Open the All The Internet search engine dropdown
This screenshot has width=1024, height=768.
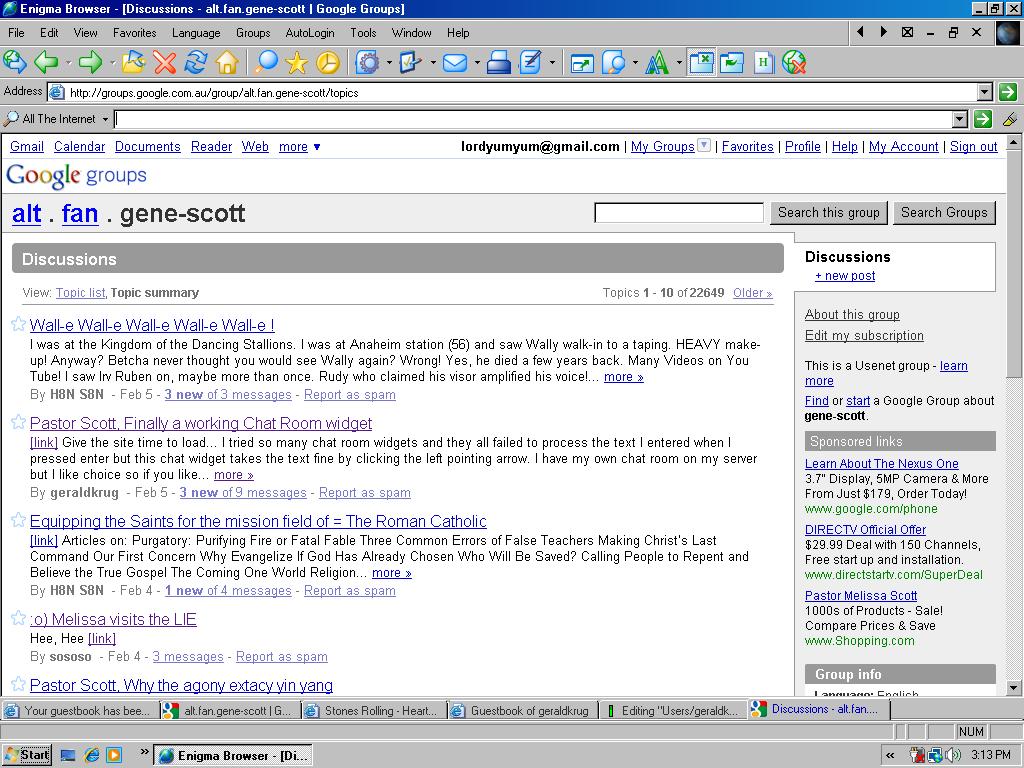(104, 120)
